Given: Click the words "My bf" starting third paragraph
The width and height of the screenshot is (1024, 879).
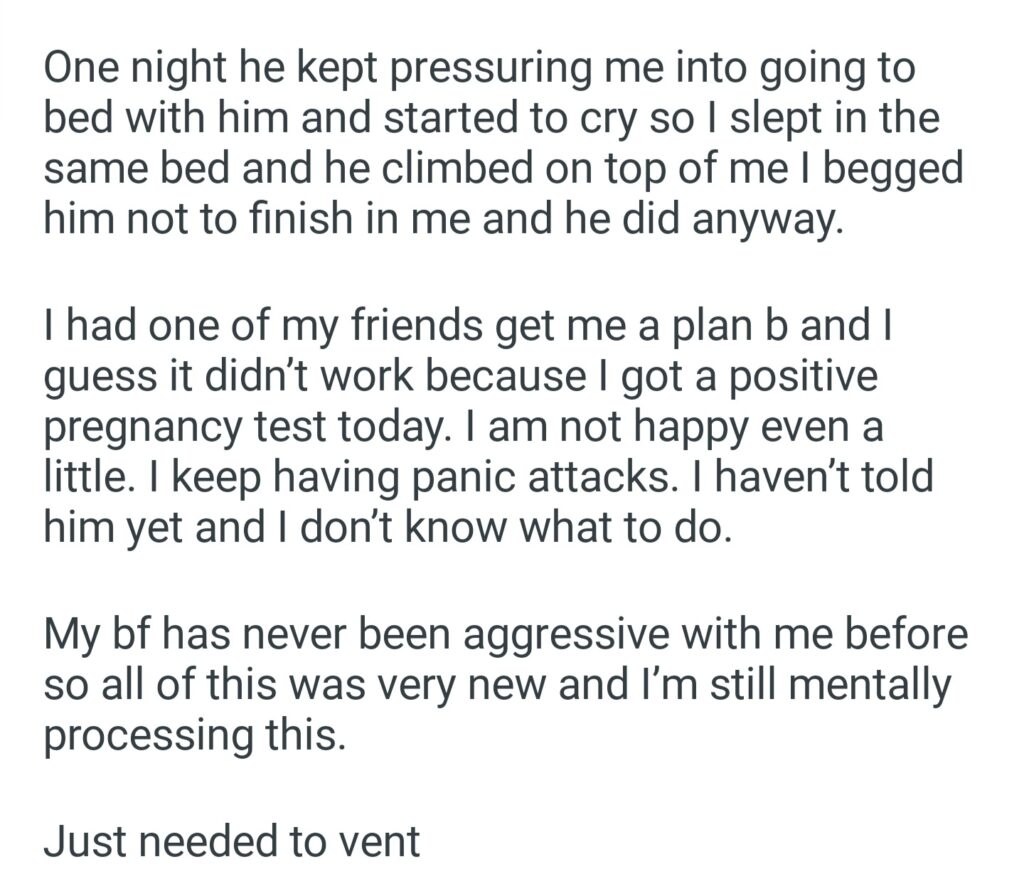Looking at the screenshot, I should pos(96,636).
